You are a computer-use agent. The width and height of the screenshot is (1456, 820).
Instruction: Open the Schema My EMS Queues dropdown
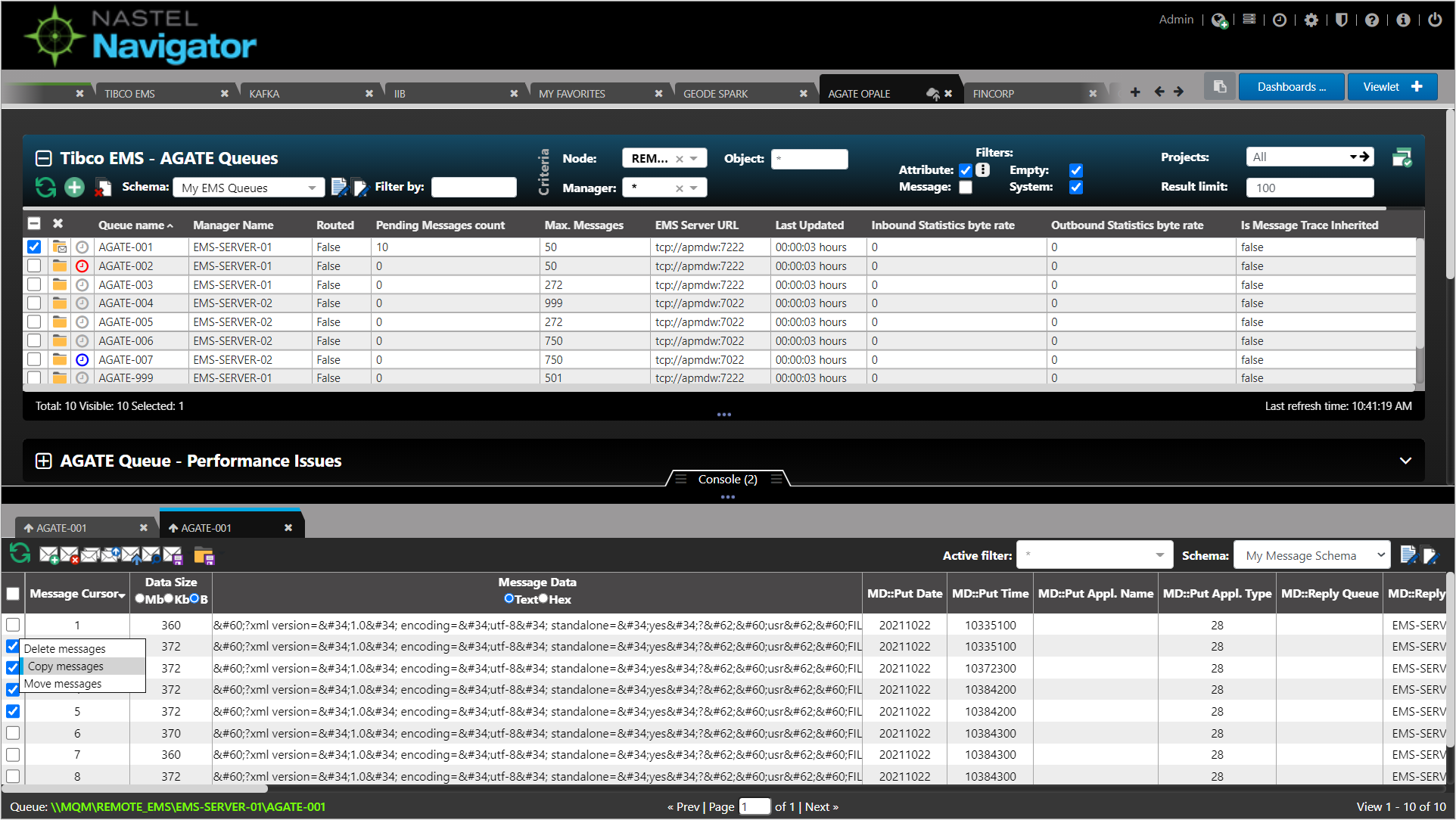click(x=248, y=188)
